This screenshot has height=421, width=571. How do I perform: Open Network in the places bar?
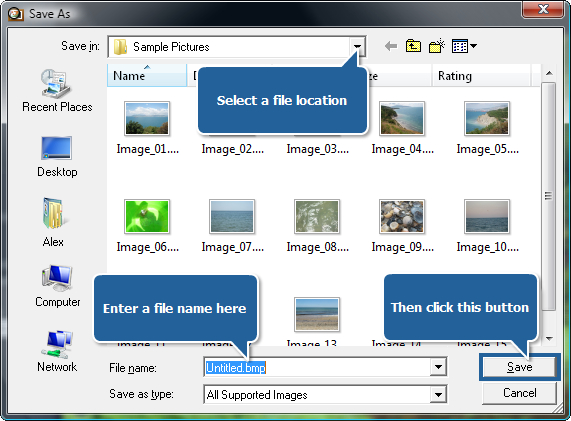(x=57, y=352)
